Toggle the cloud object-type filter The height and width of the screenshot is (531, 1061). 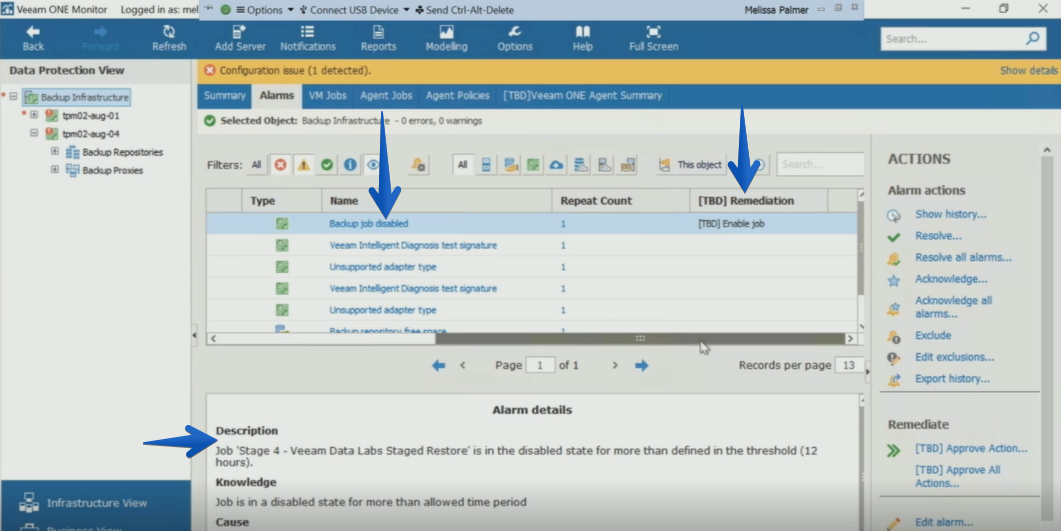556,164
